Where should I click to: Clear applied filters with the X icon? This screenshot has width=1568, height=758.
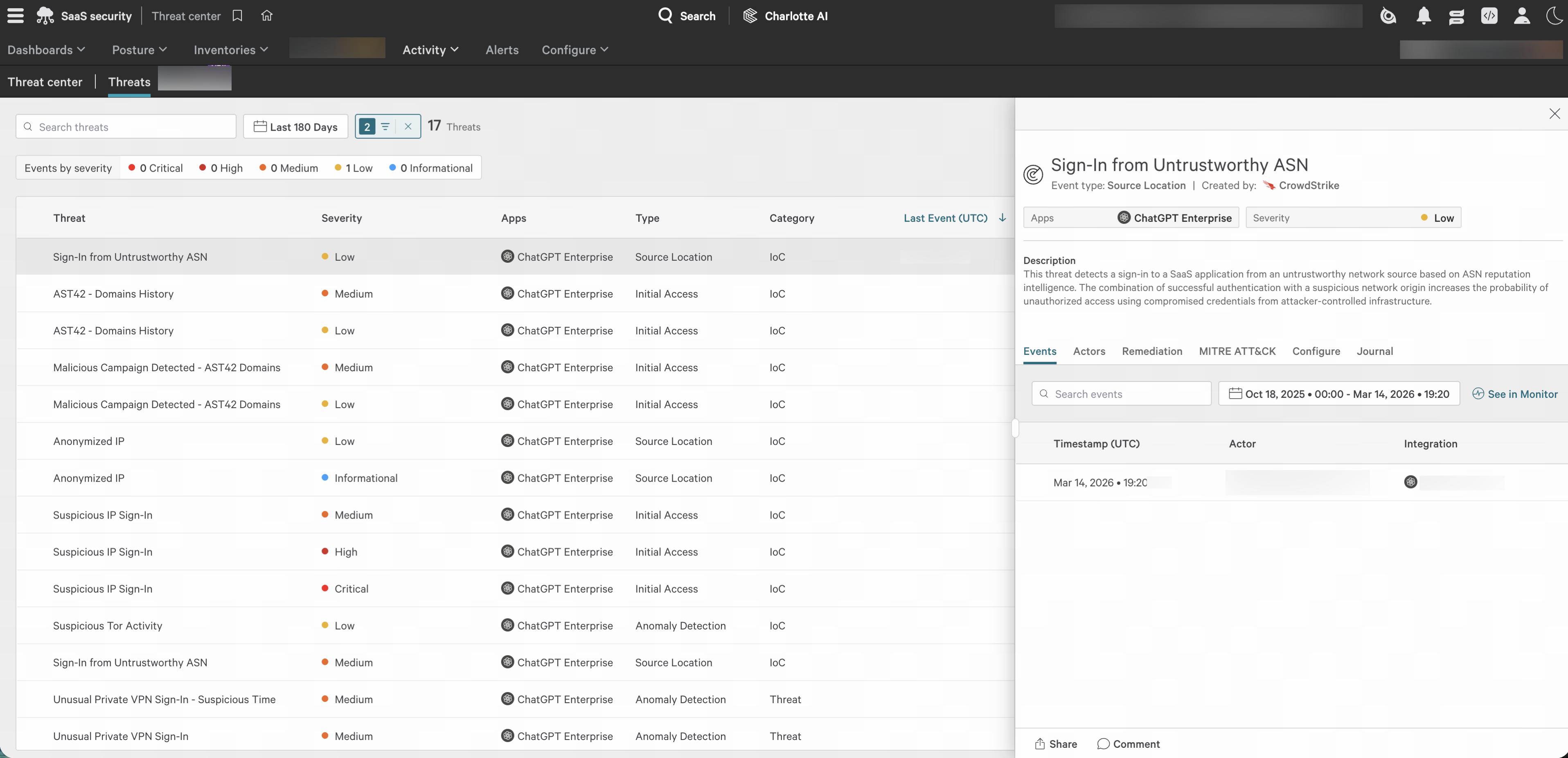coord(408,126)
